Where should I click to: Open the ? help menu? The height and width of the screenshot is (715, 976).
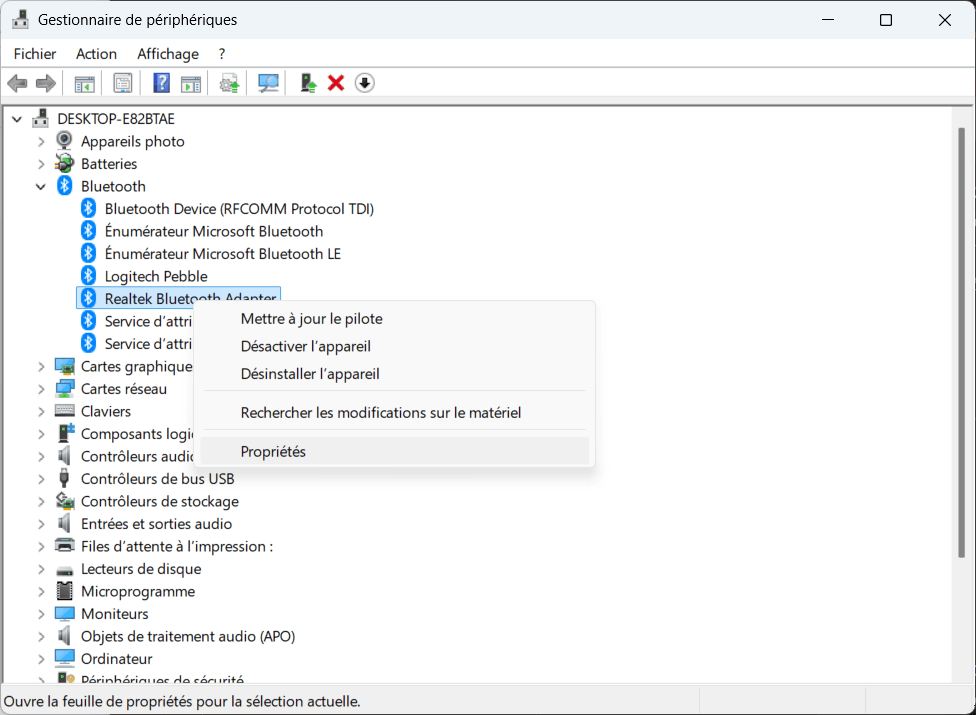click(x=222, y=54)
